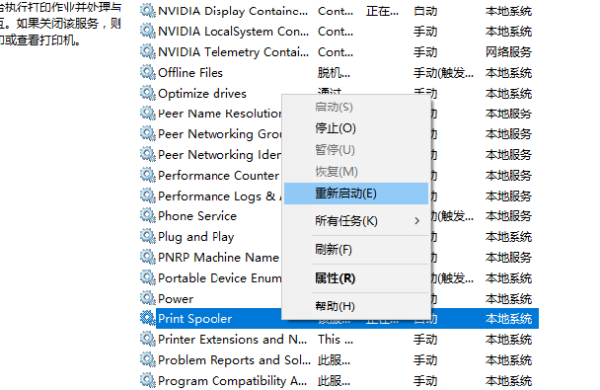Screen dimensions: 600x390
Task: Click gear icon beside Power service
Action: [x=148, y=298]
